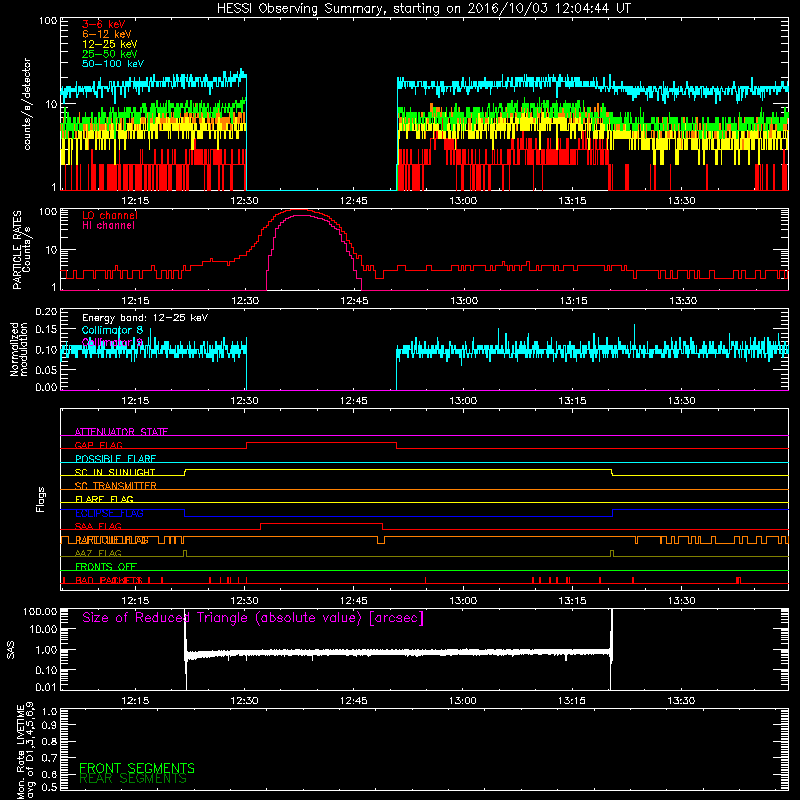Click the 100 value on particle rates axis
Image resolution: width=800 pixels, height=800 pixels.
(48, 212)
